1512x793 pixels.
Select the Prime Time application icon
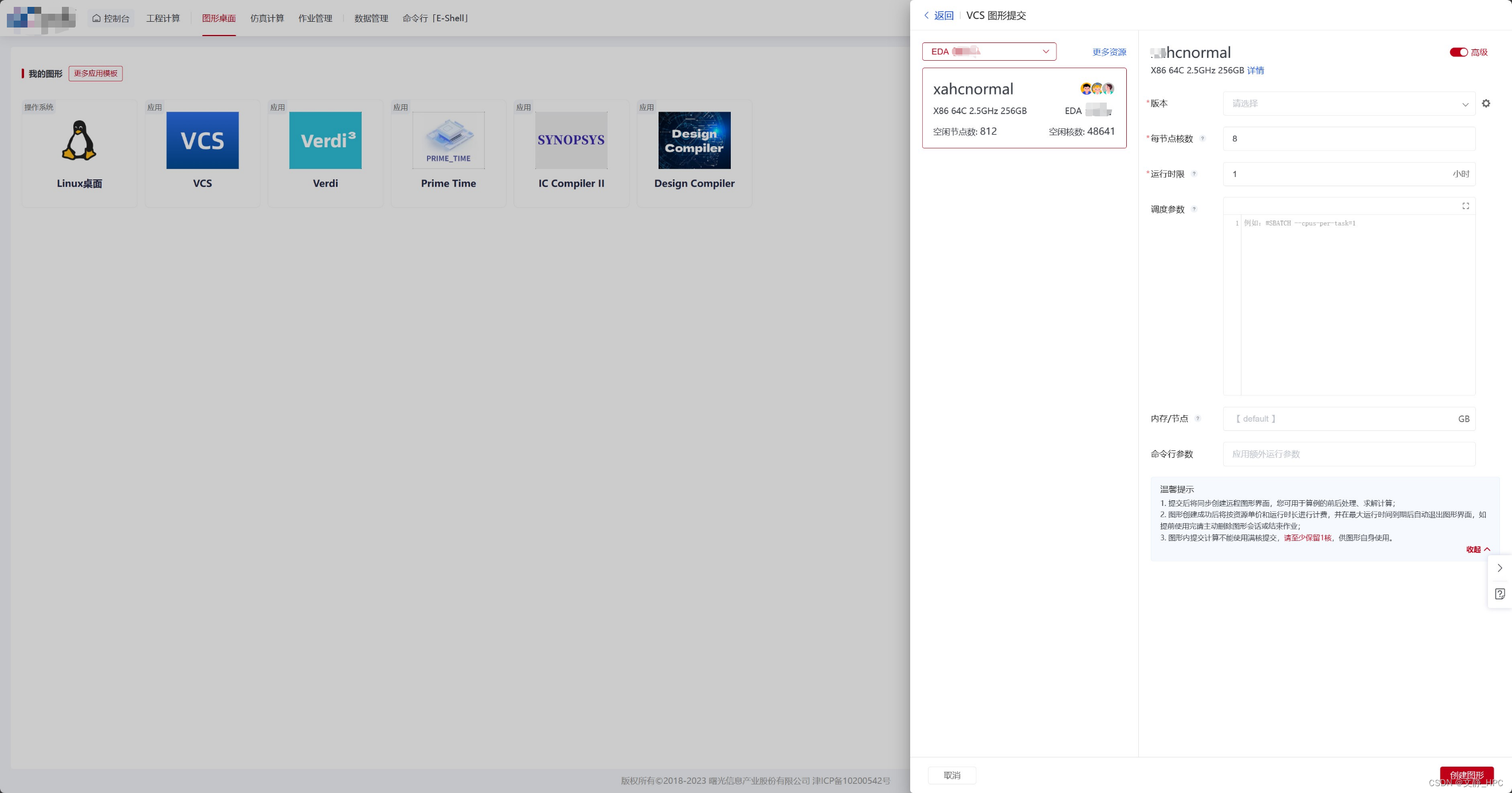click(x=448, y=140)
